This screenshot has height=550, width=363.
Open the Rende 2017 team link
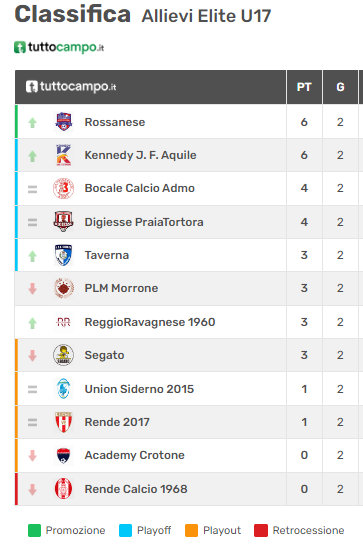117,422
